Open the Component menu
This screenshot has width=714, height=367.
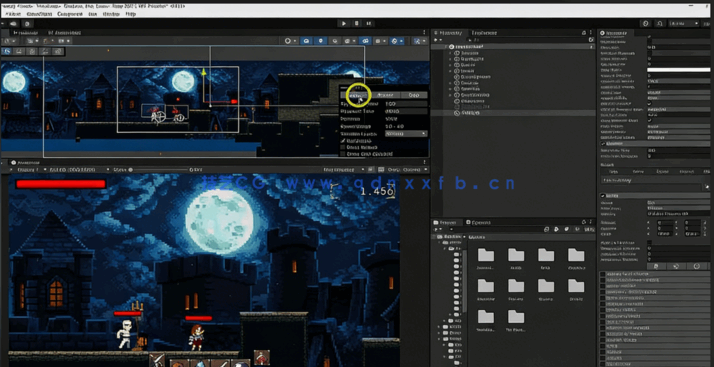[70, 14]
